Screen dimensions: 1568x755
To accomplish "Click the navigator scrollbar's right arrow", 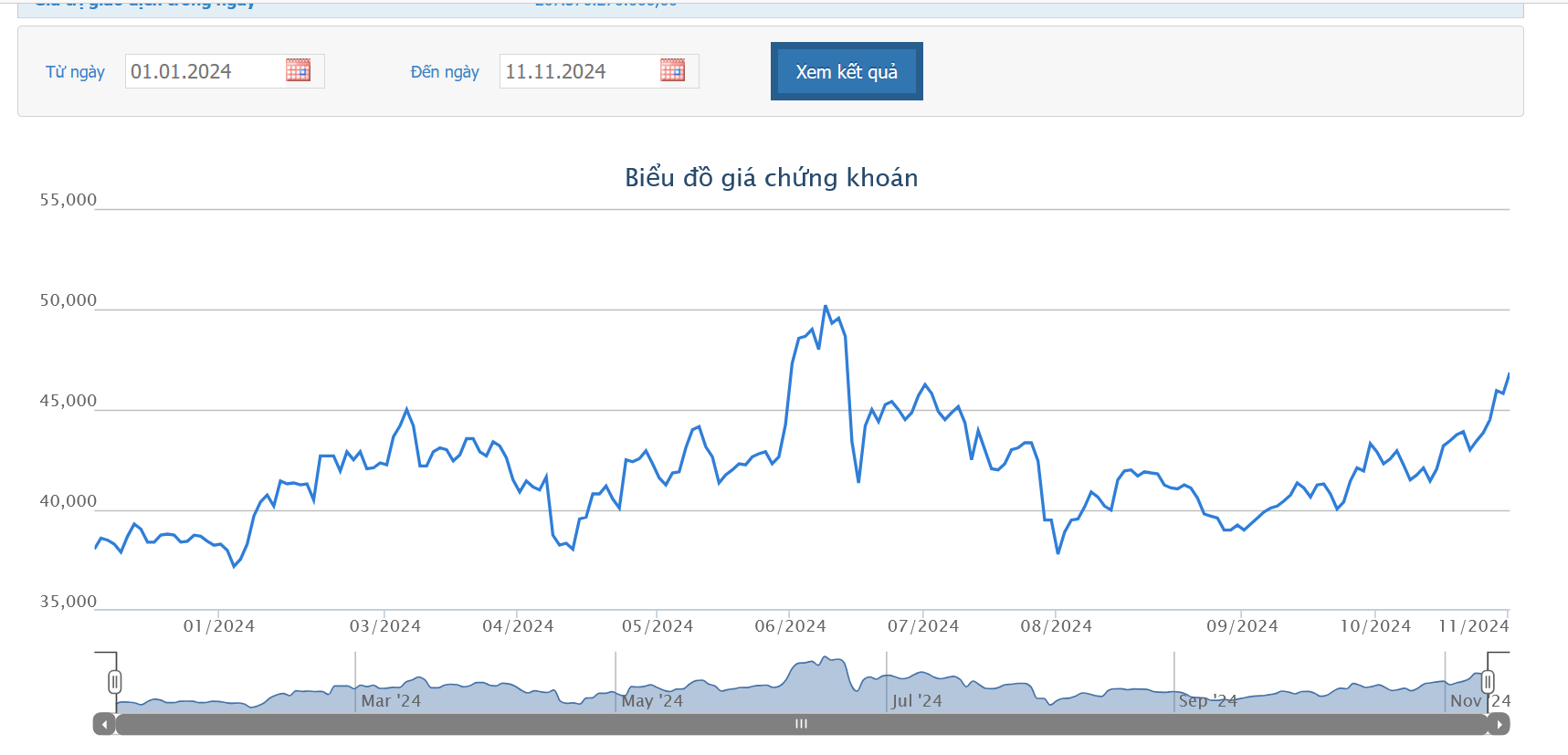I will pos(1499,725).
